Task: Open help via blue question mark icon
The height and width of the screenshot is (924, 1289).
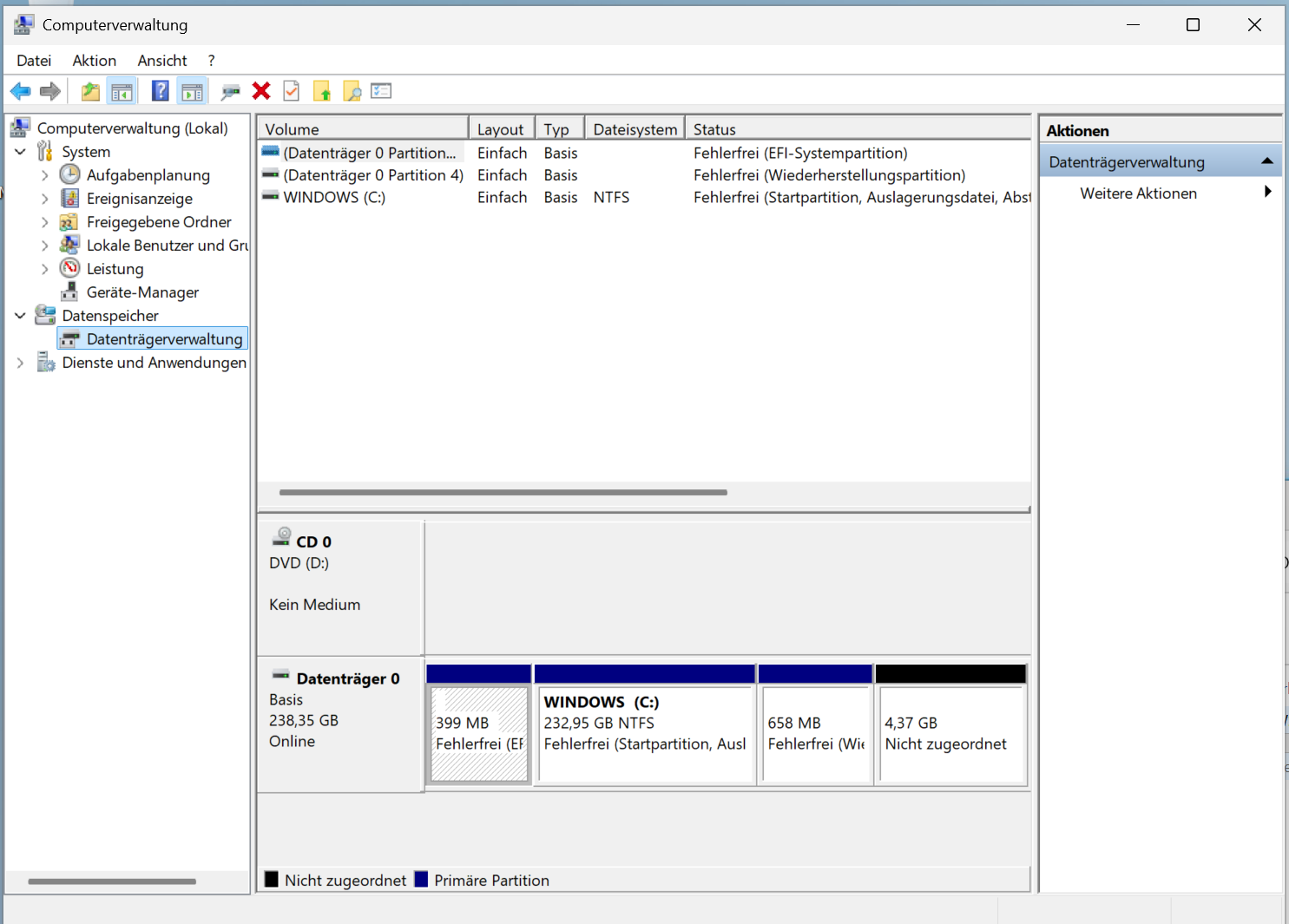Action: (x=161, y=91)
